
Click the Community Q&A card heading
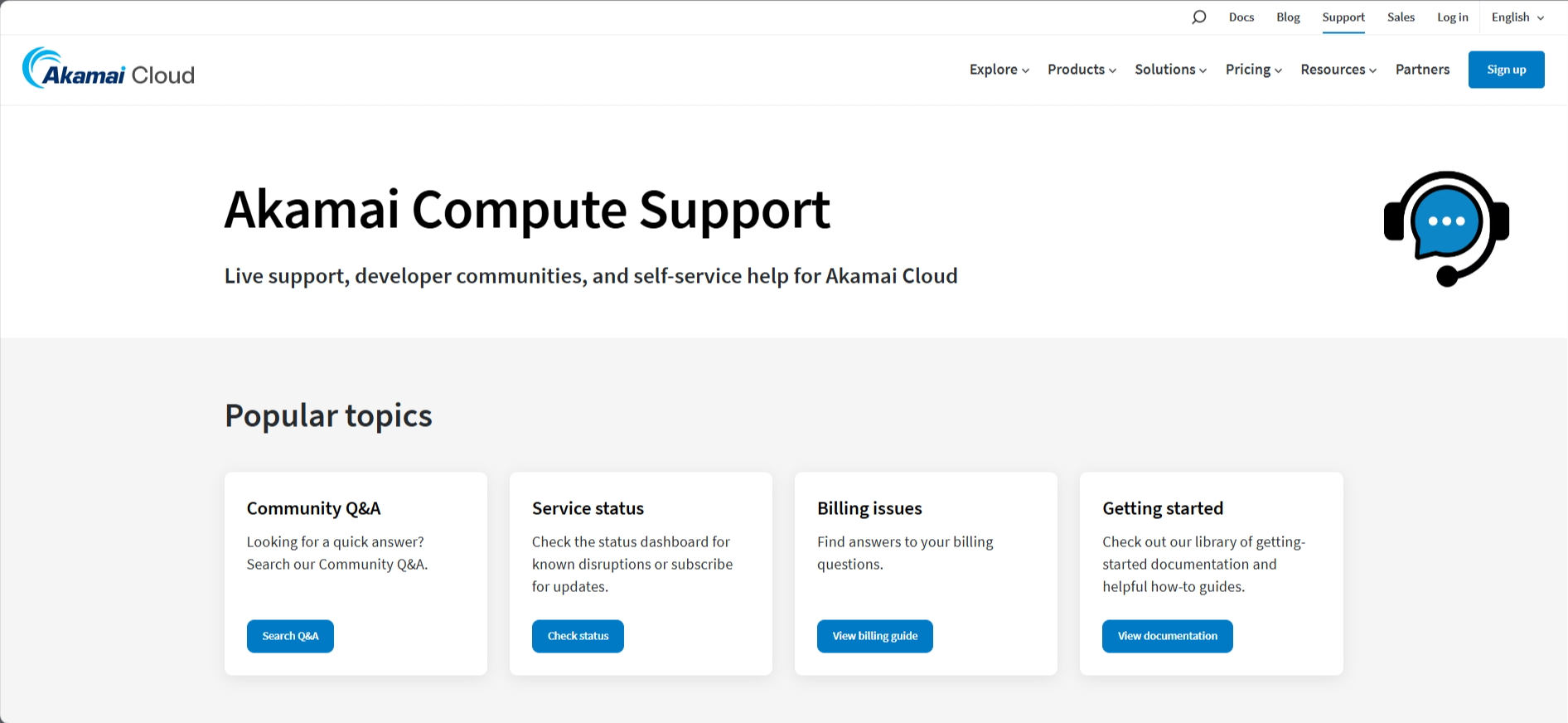tap(313, 508)
